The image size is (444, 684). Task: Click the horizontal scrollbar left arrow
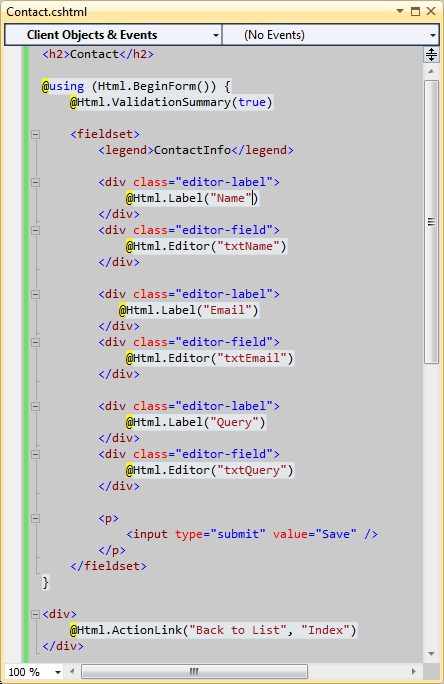coord(72,671)
